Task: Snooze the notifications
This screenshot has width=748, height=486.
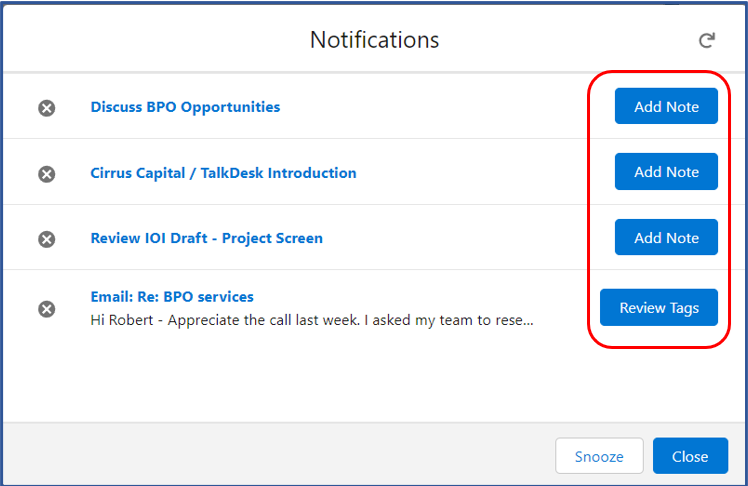Action: pyautogui.click(x=599, y=456)
